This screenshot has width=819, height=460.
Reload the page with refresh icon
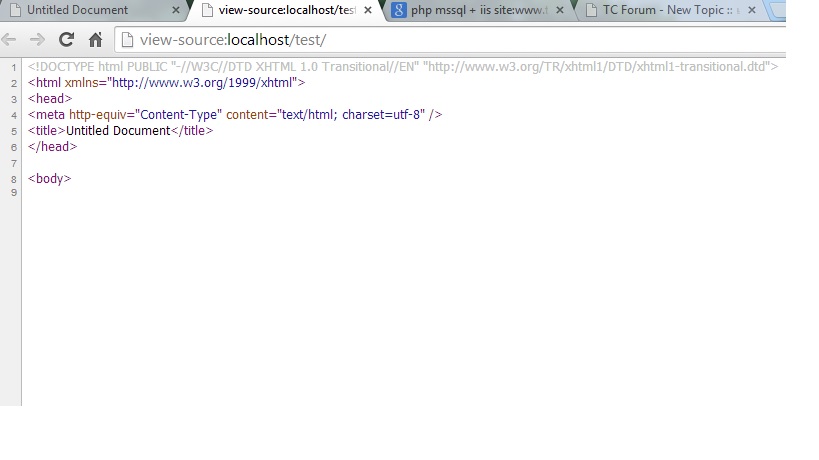[x=66, y=40]
